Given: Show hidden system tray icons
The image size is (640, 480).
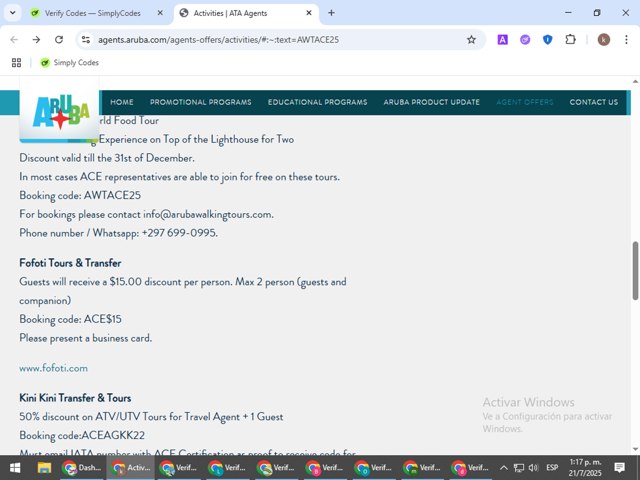Looking at the screenshot, I should (x=504, y=468).
